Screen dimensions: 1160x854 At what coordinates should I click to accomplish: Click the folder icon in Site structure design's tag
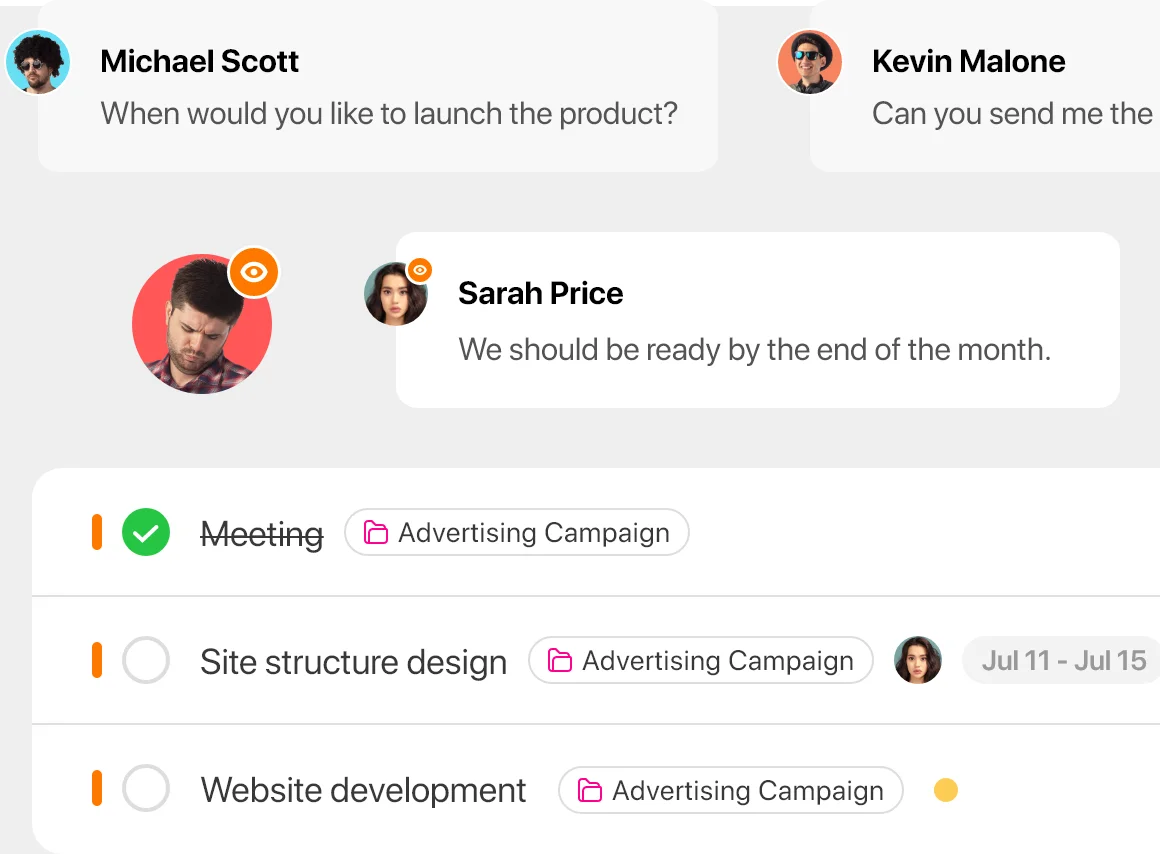pos(560,660)
